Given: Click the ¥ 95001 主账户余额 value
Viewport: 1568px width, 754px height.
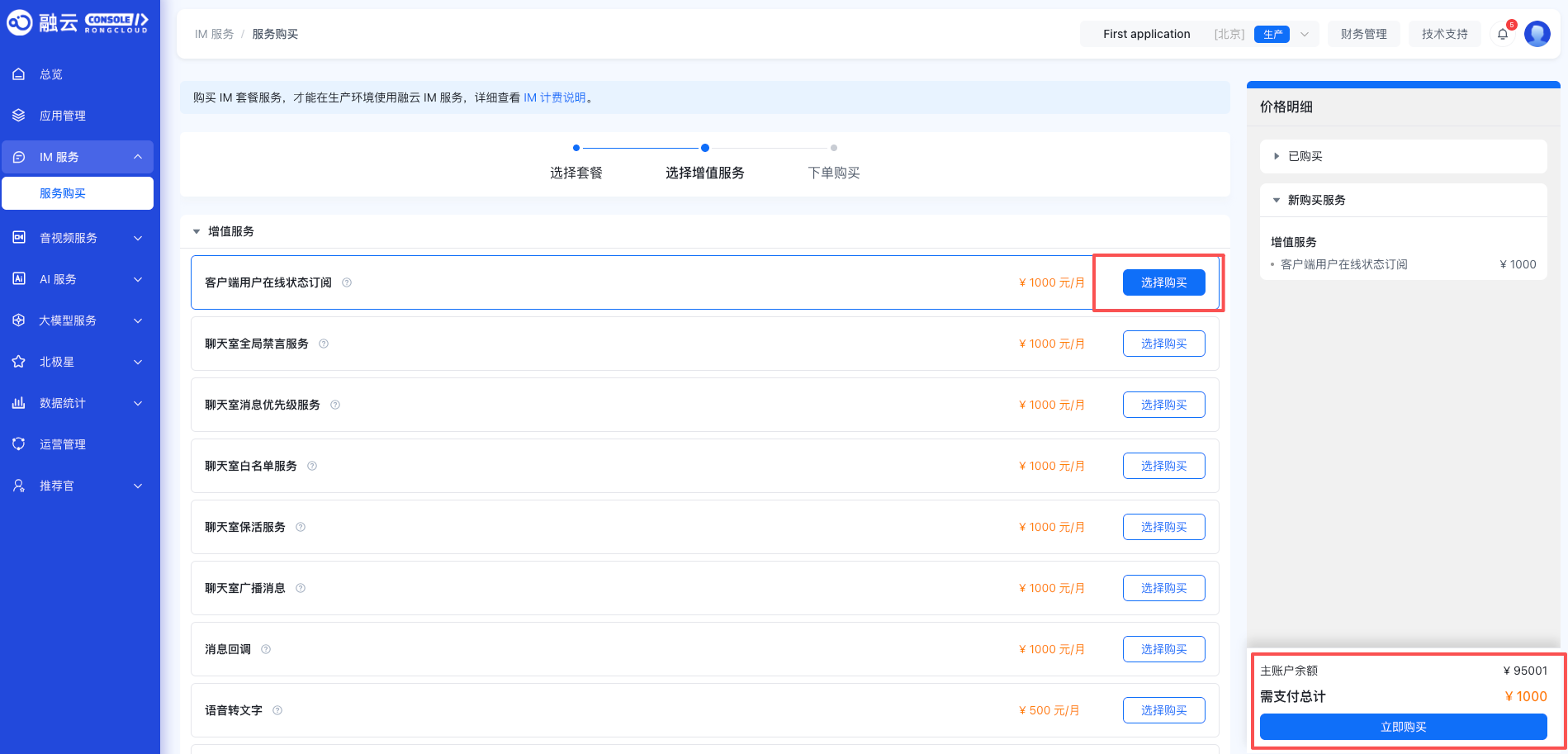Looking at the screenshot, I should pyautogui.click(x=1525, y=671).
